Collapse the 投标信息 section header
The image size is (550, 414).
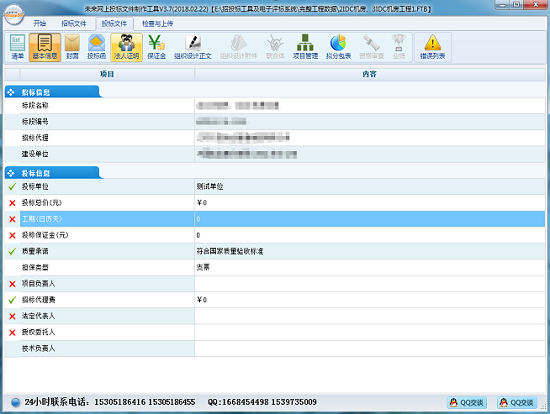click(x=53, y=173)
